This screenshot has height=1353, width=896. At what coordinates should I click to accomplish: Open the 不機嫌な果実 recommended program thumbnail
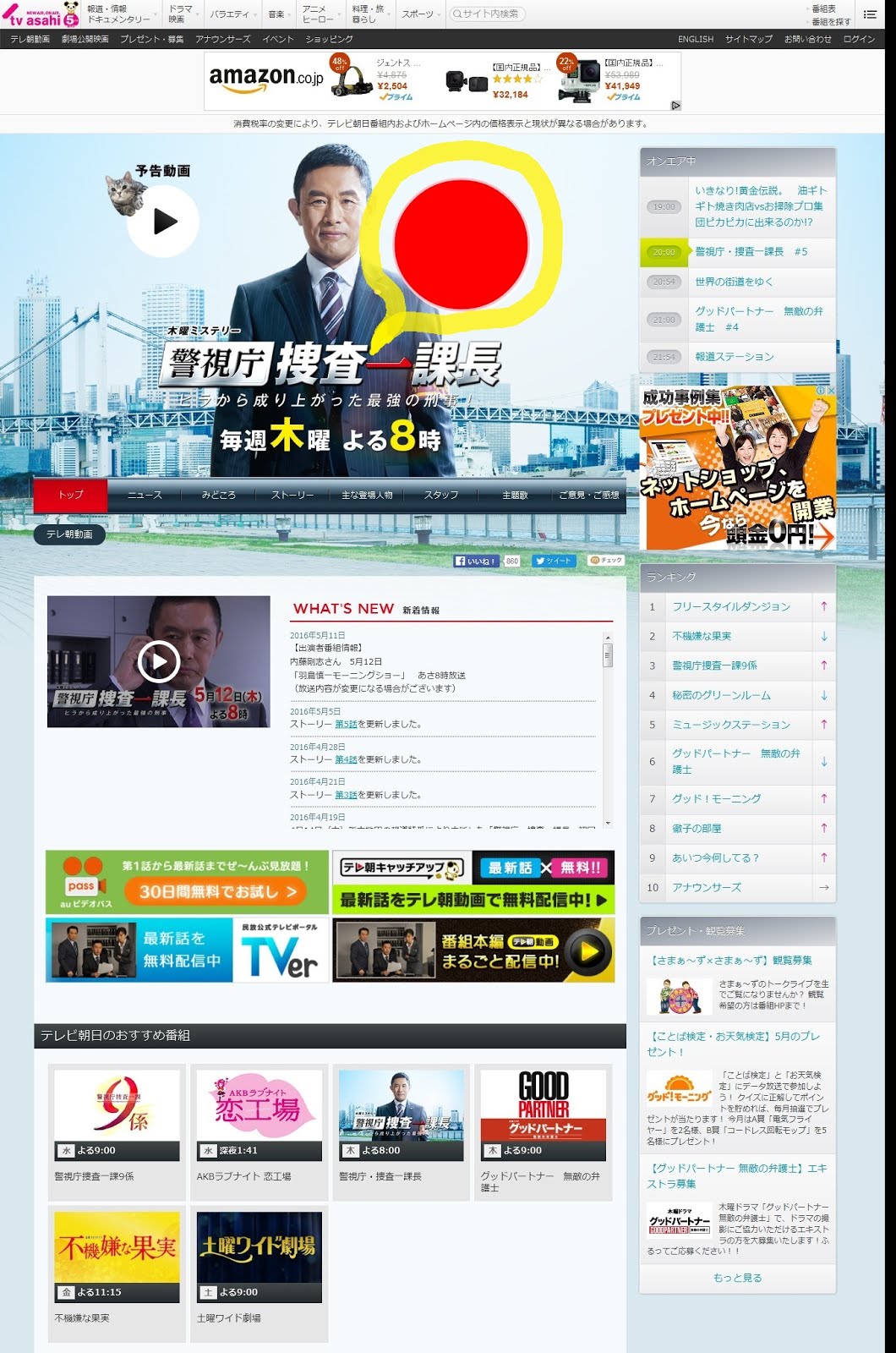pyautogui.click(x=117, y=1257)
